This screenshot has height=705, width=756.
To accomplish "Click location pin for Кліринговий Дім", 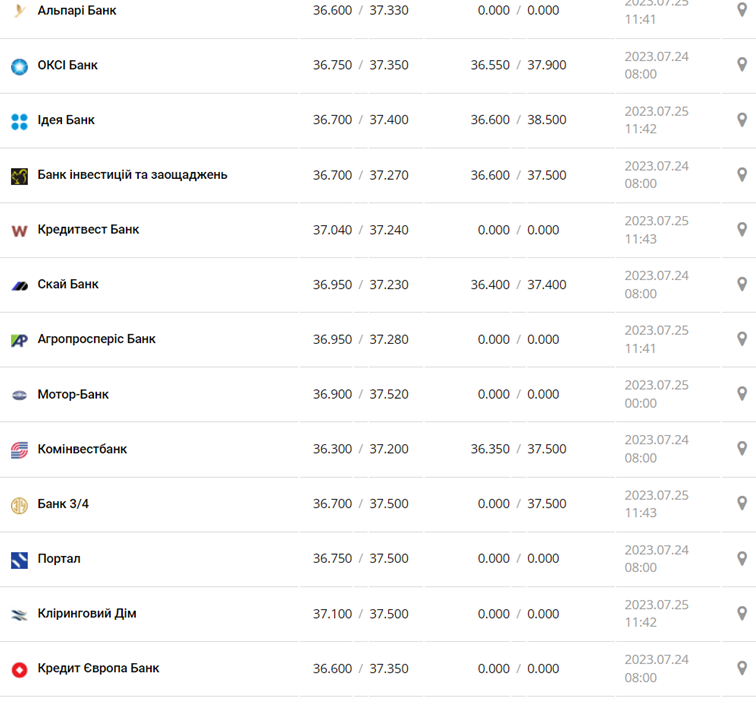I will pos(742,613).
